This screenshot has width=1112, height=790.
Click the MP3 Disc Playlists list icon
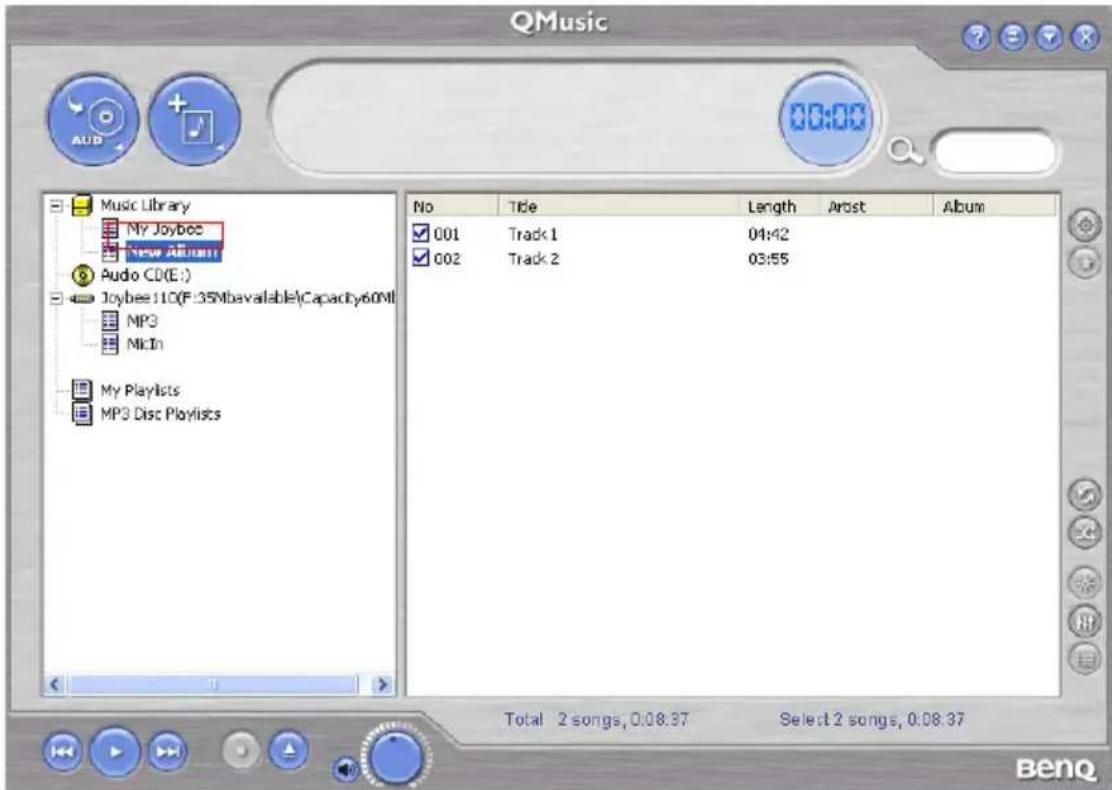pyautogui.click(x=82, y=413)
